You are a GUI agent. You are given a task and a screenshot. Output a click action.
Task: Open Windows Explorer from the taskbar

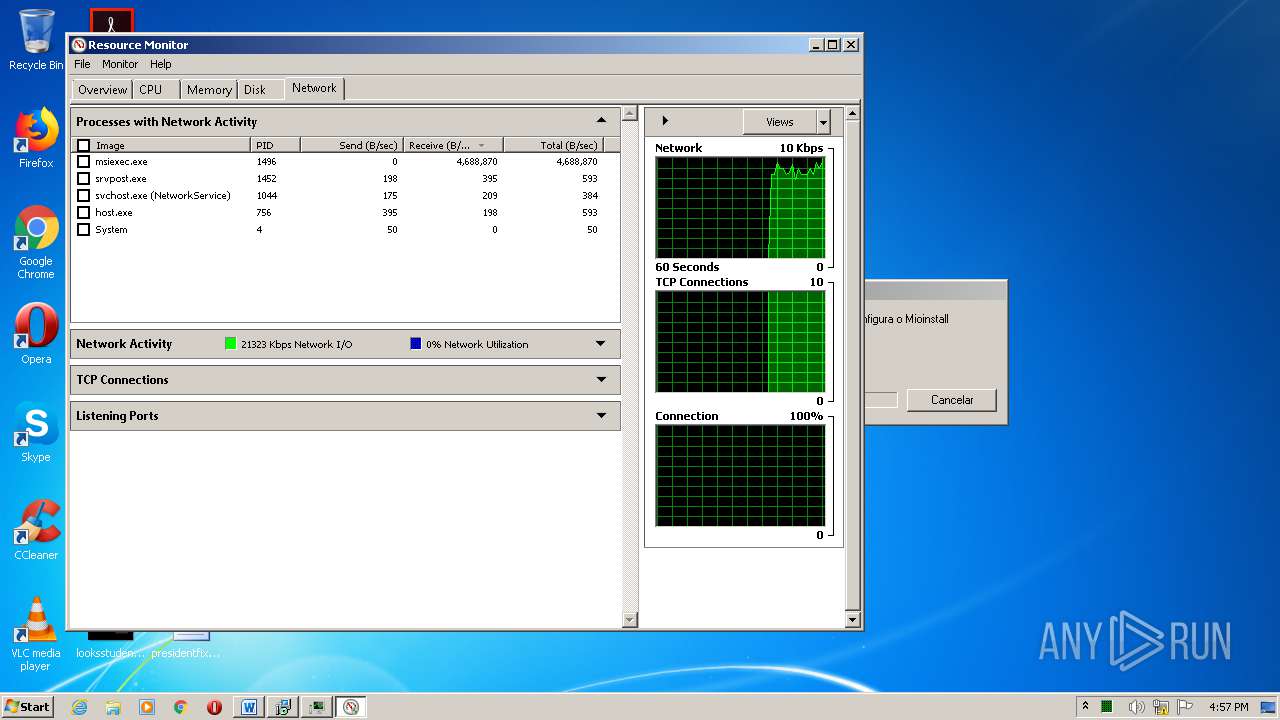click(x=113, y=707)
